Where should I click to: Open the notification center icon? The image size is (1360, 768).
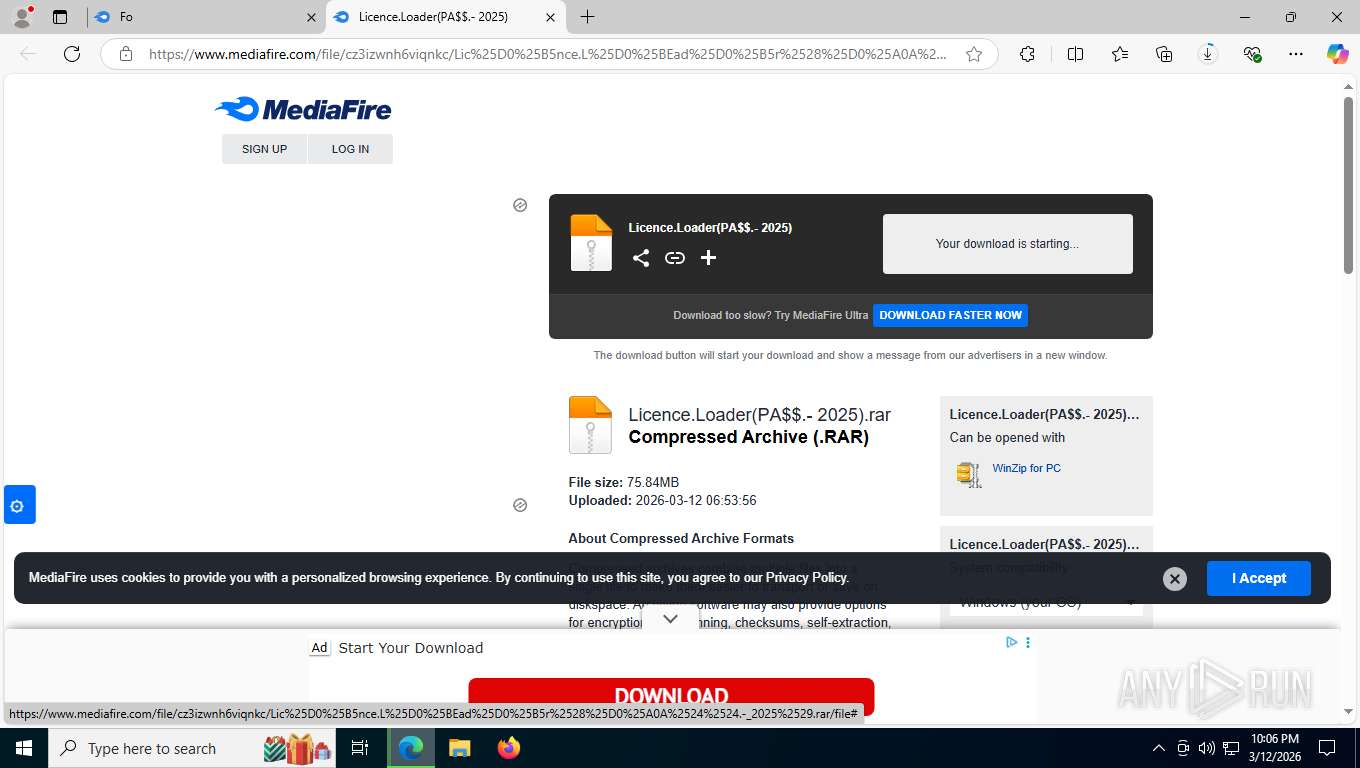(1327, 748)
